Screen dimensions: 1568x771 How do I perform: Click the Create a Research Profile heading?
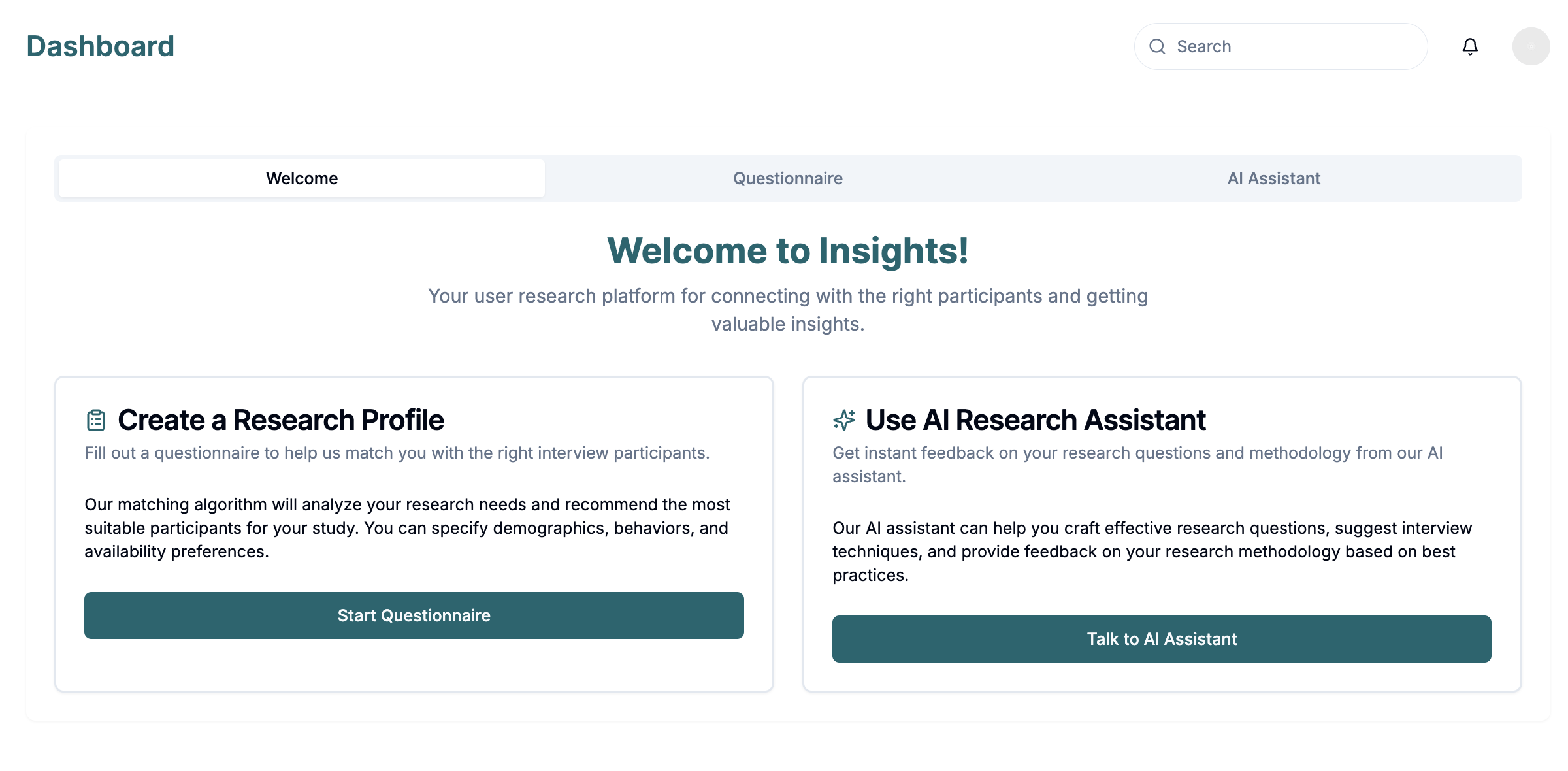coord(281,420)
